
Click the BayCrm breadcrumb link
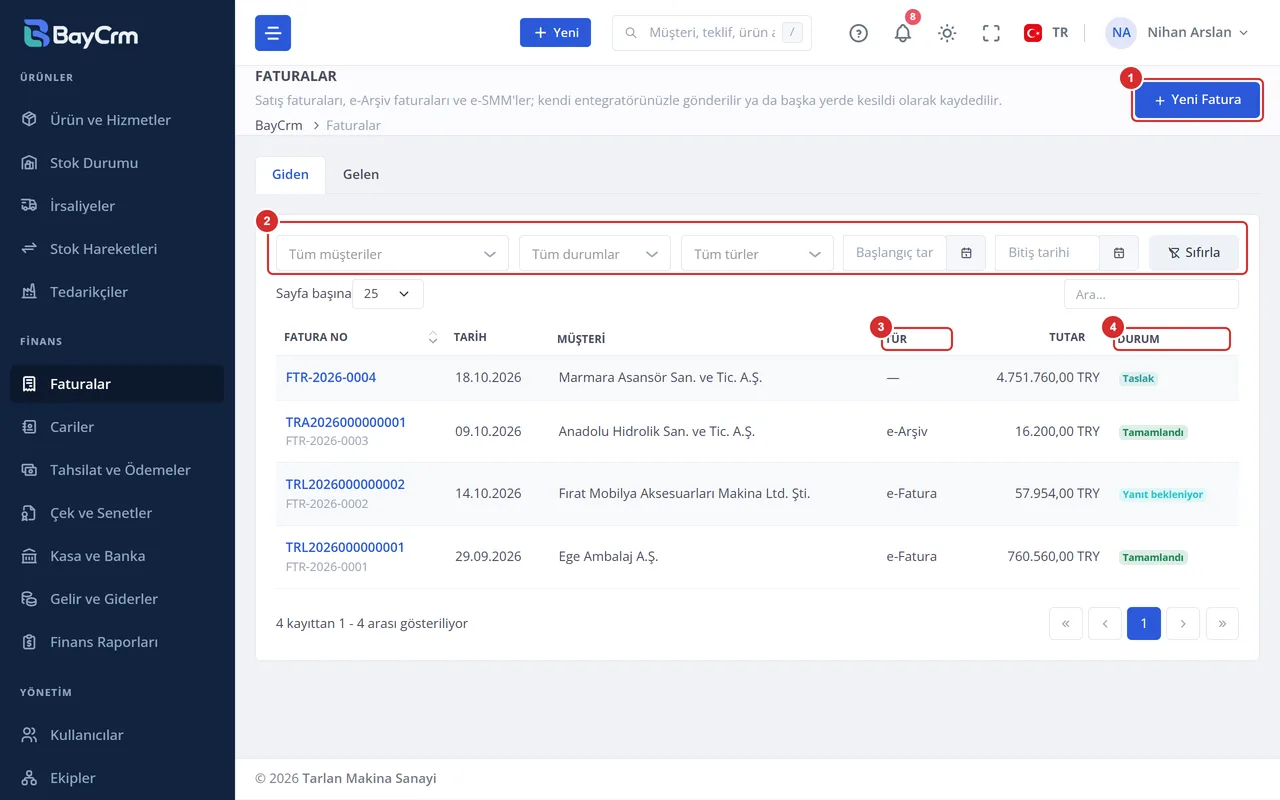coord(279,125)
